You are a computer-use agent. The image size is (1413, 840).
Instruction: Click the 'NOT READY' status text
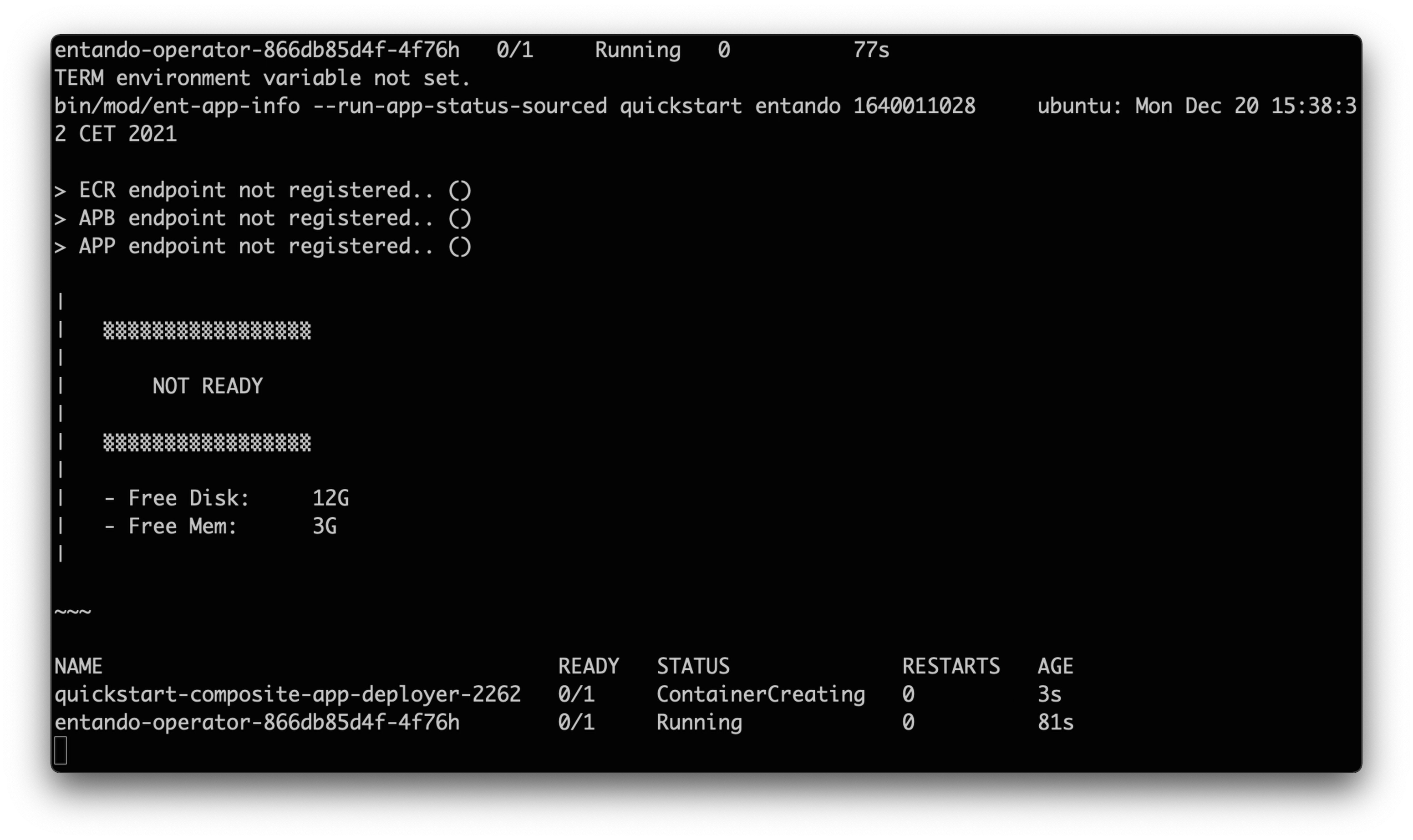coord(208,386)
